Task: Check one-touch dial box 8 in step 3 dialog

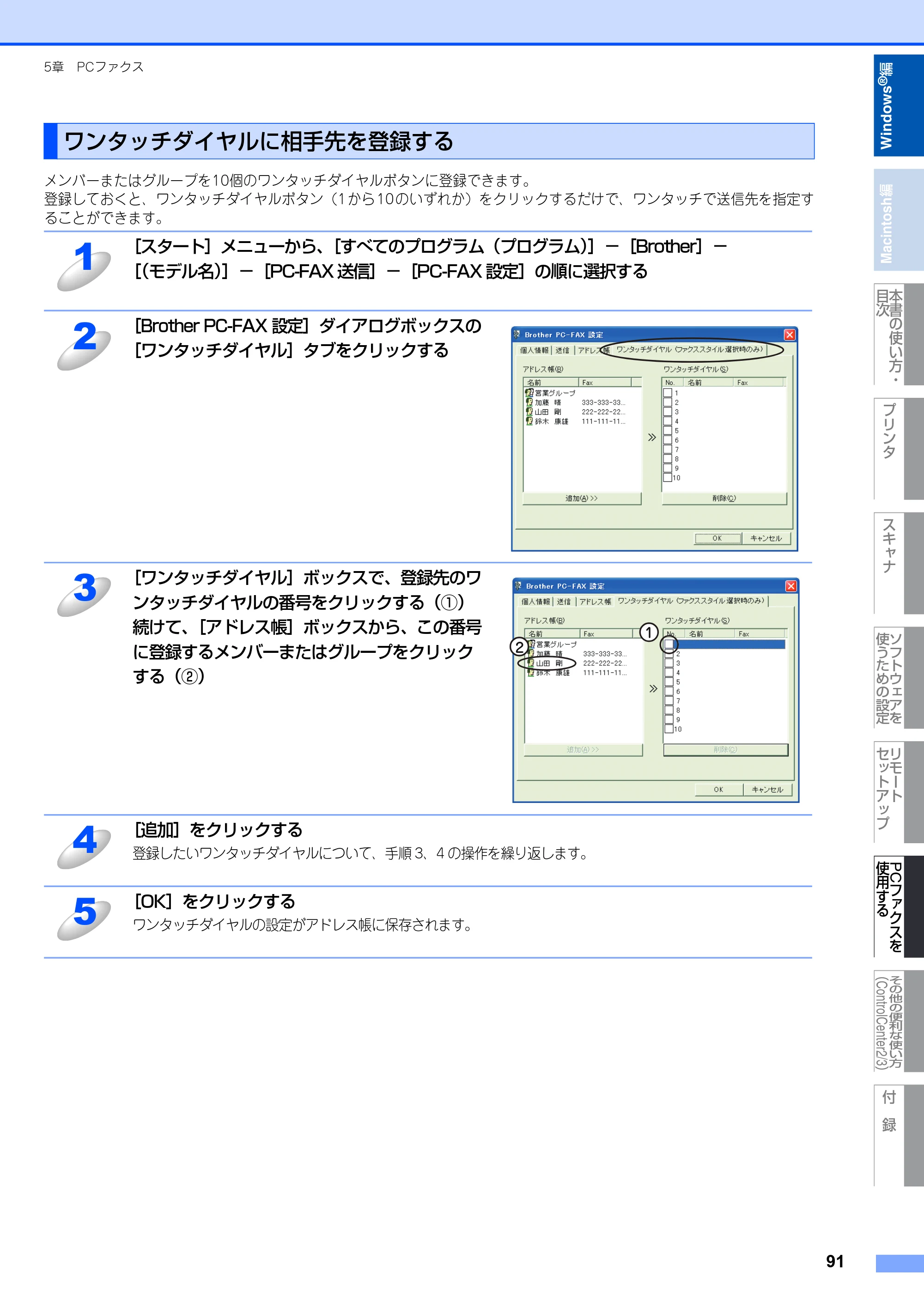Action: (x=669, y=710)
